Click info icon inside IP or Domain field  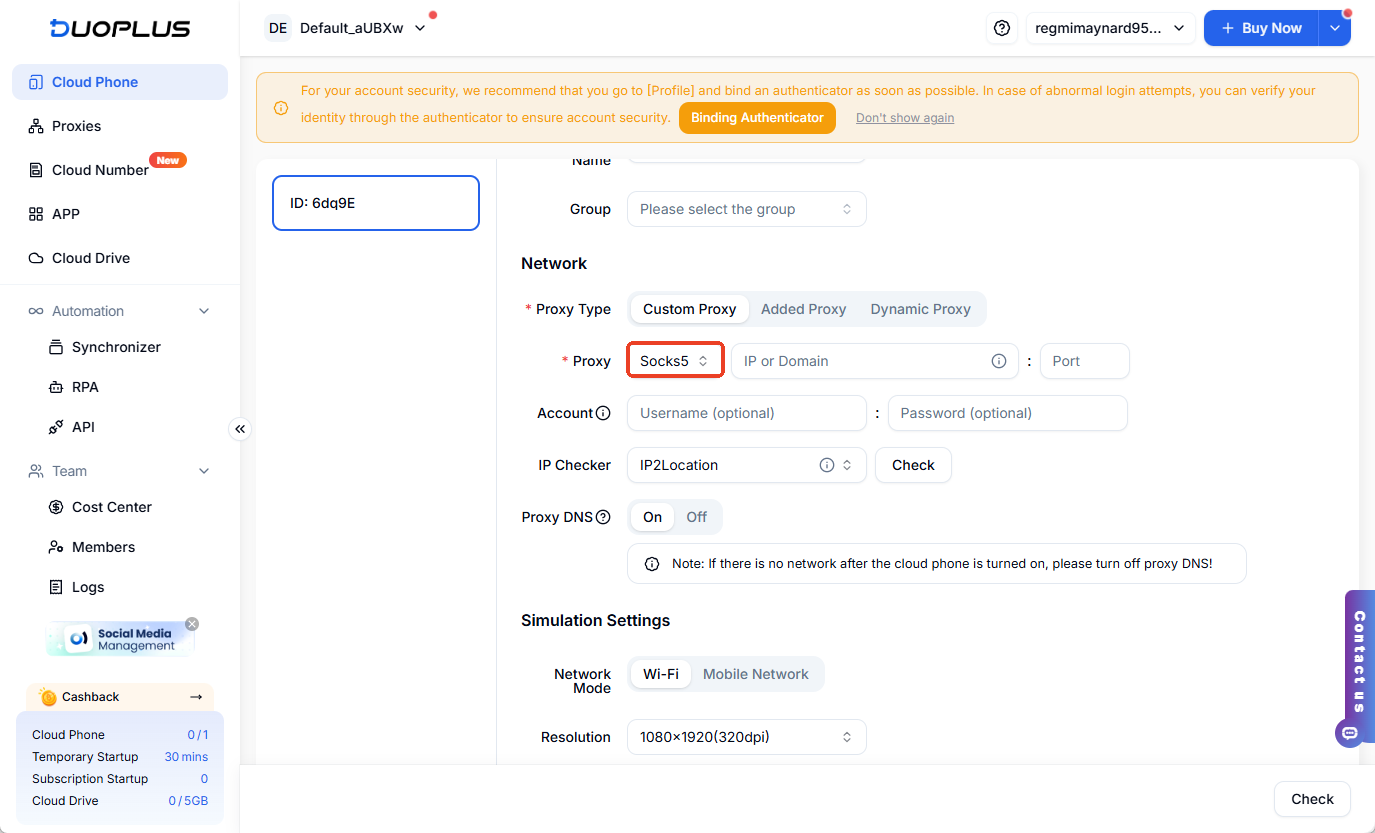point(998,361)
